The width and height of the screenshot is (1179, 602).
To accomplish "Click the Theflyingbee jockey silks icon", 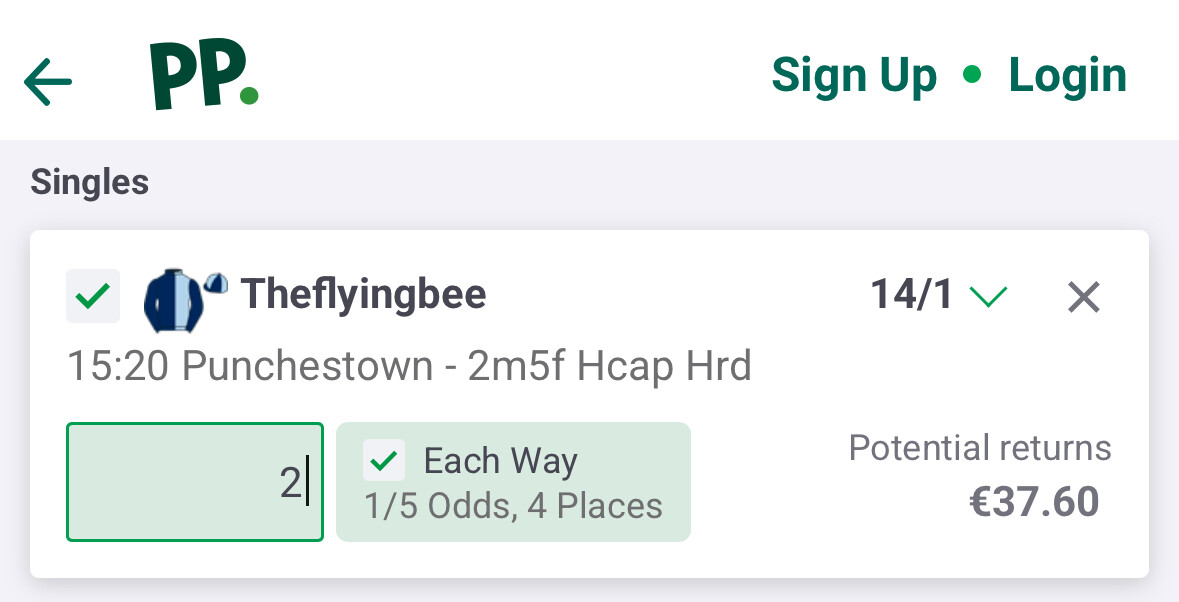I will (172, 298).
